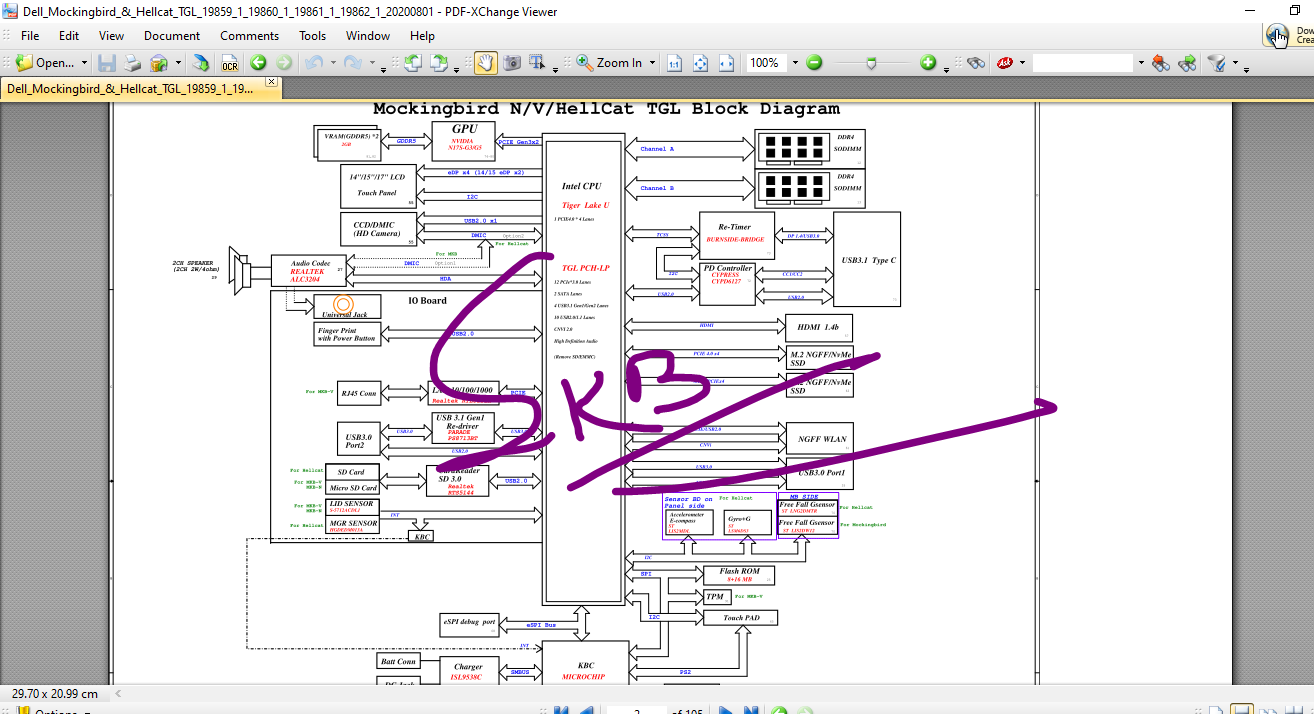The image size is (1314, 714).
Task: Click the find next search icon
Action: coord(1187,62)
